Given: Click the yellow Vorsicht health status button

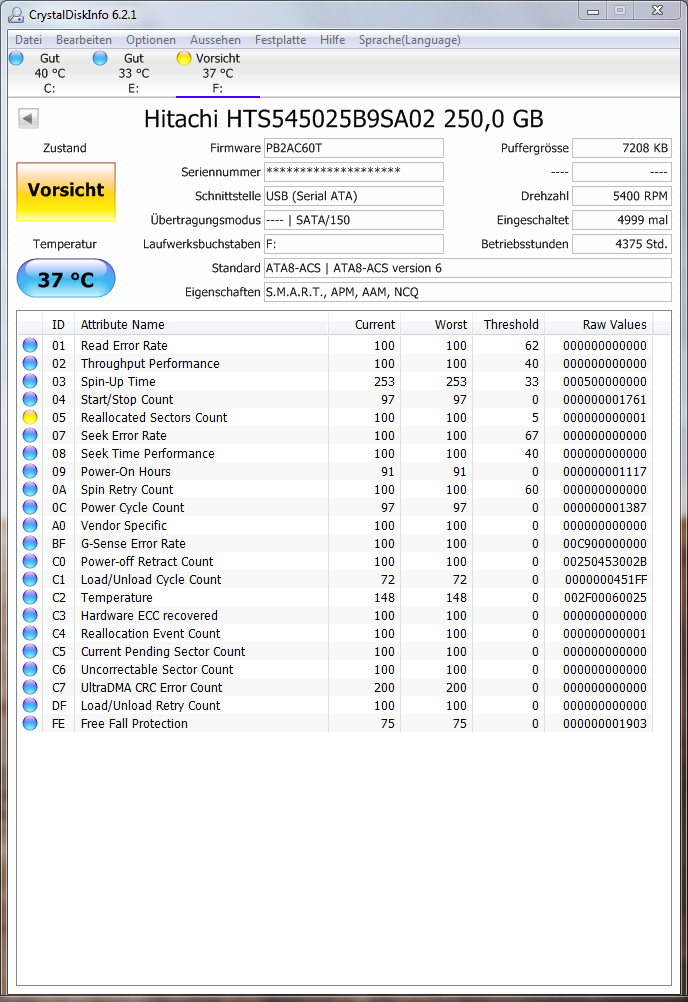Looking at the screenshot, I should pos(66,192).
